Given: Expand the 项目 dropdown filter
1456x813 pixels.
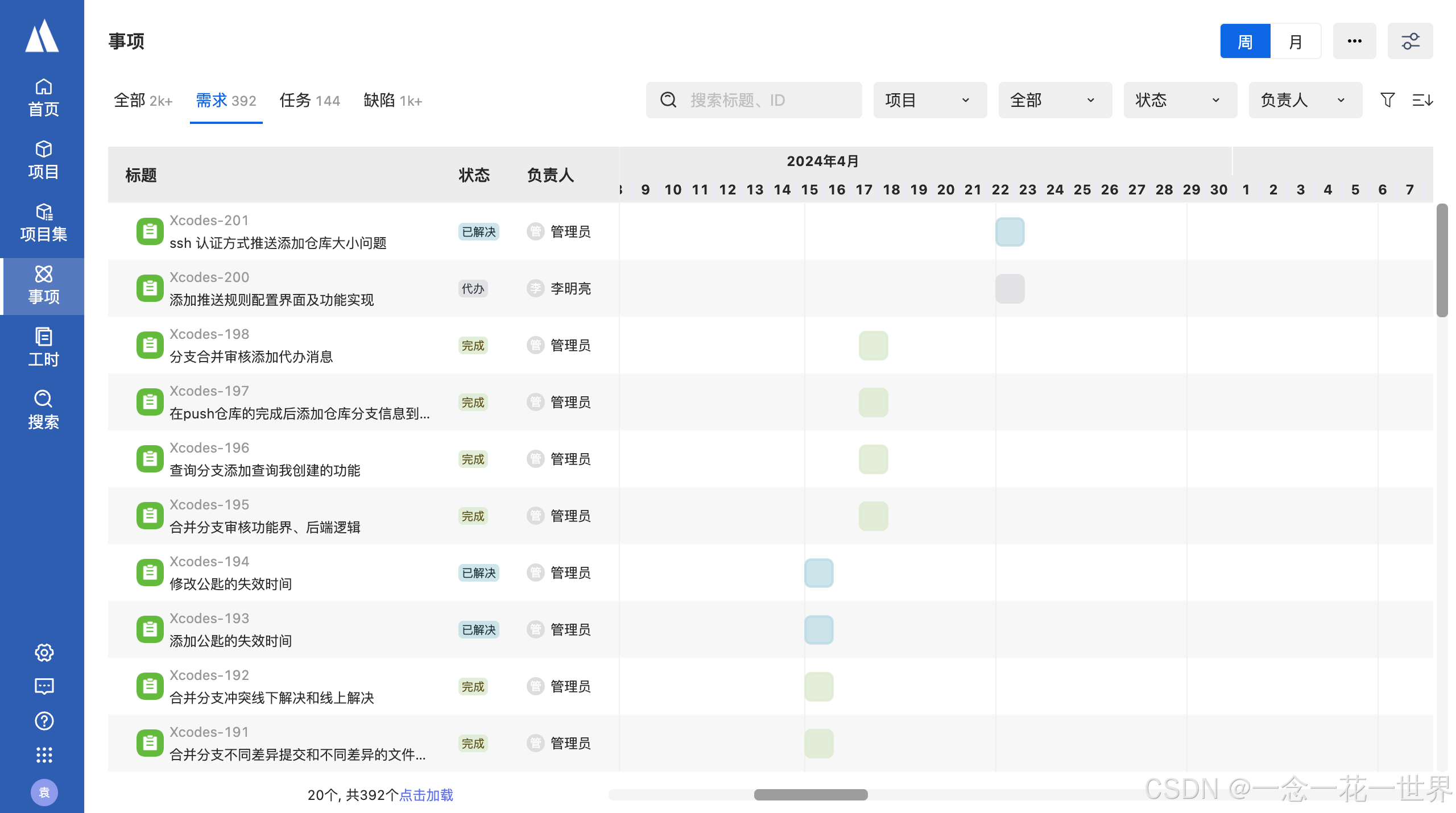Looking at the screenshot, I should click(x=929, y=100).
